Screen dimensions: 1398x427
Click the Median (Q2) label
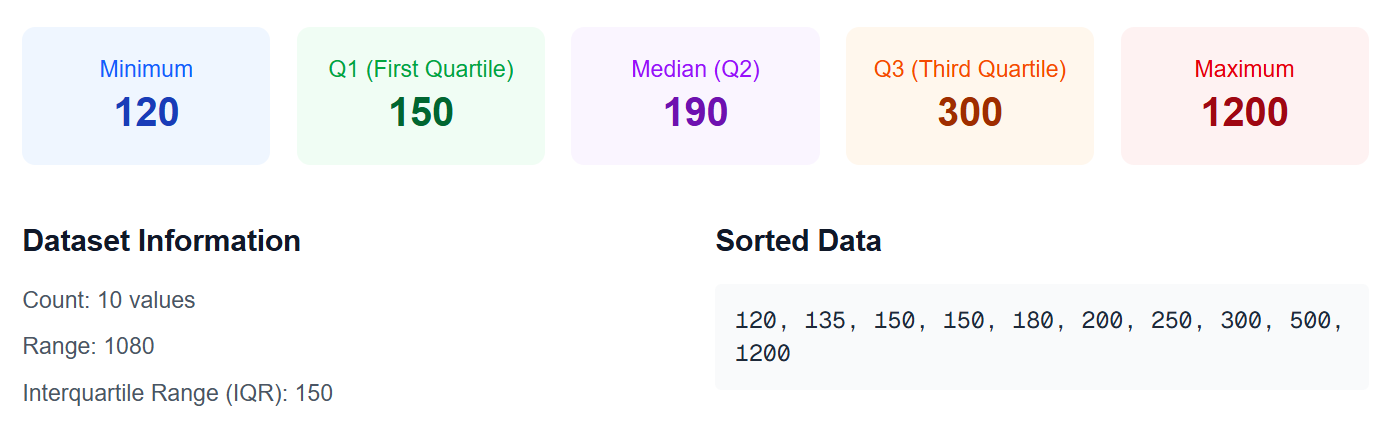pos(695,70)
